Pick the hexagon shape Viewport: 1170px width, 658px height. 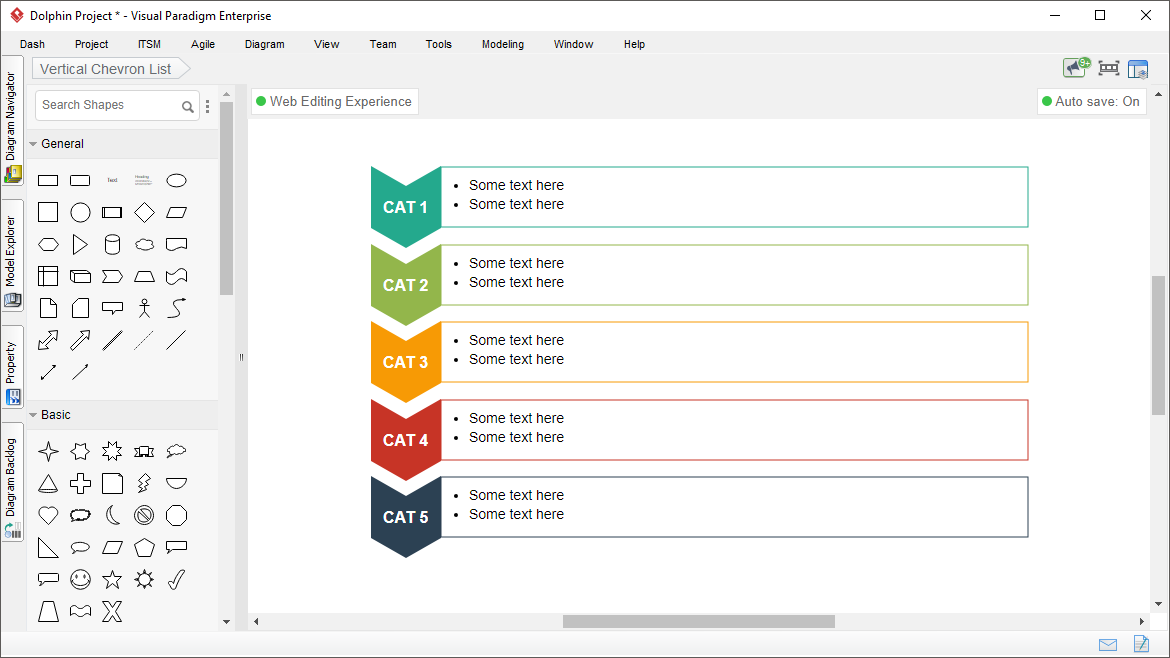(48, 245)
